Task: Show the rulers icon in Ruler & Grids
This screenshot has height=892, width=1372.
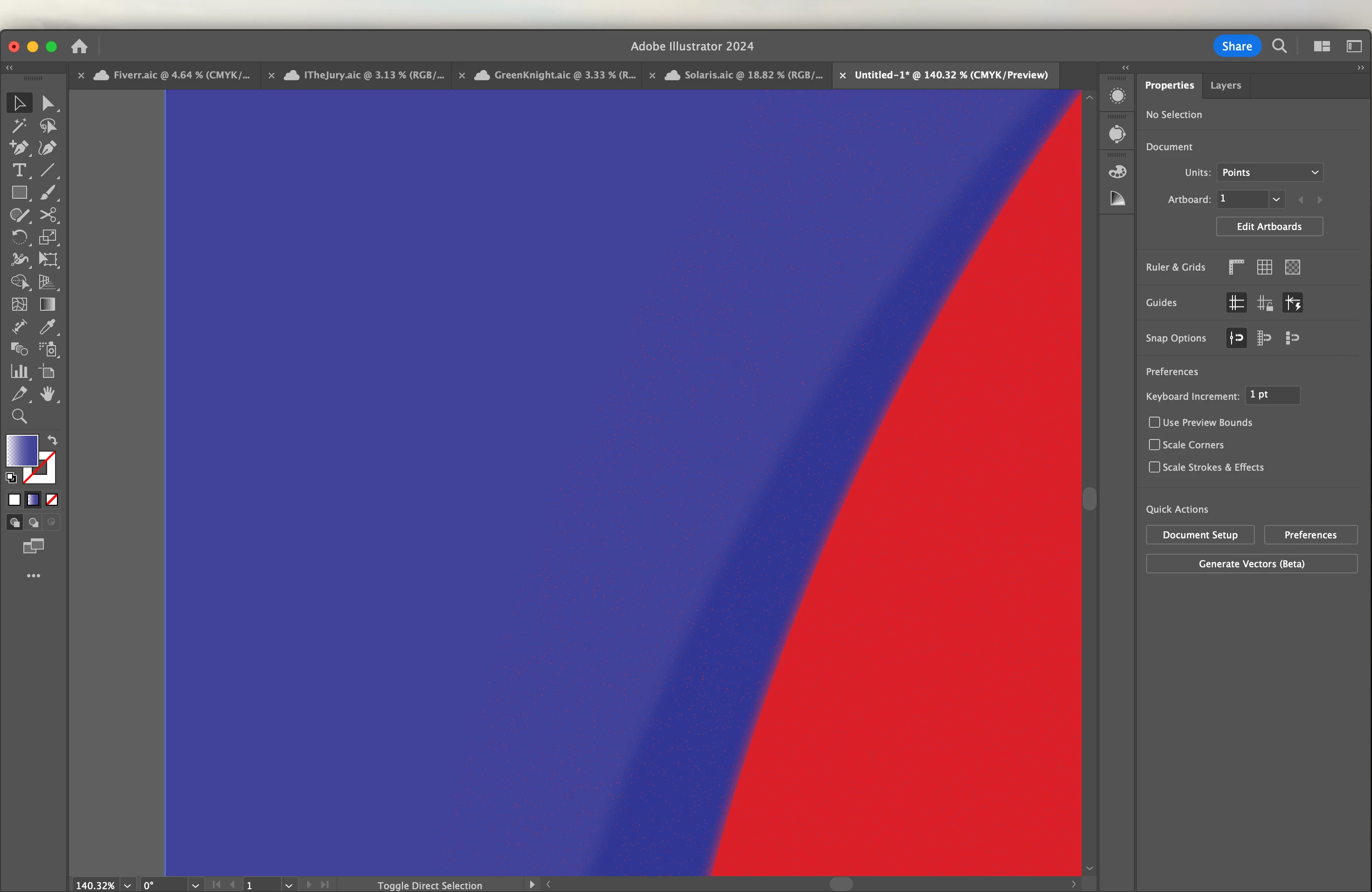Action: click(x=1236, y=267)
